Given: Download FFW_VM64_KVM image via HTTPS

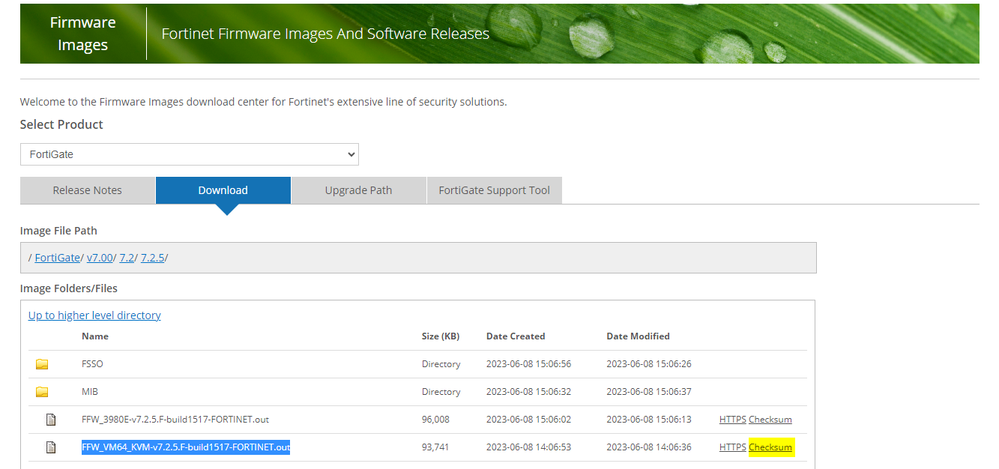Looking at the screenshot, I should (731, 447).
